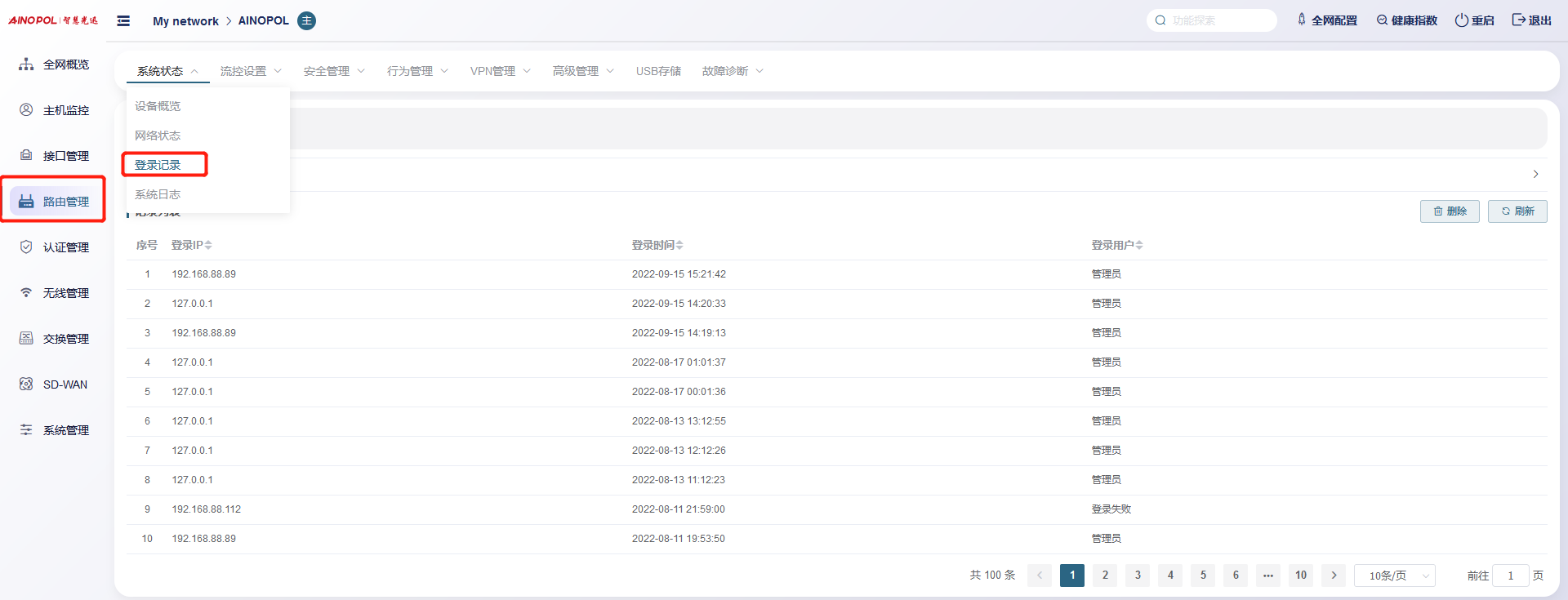Click the 删除 delete button

point(1450,211)
